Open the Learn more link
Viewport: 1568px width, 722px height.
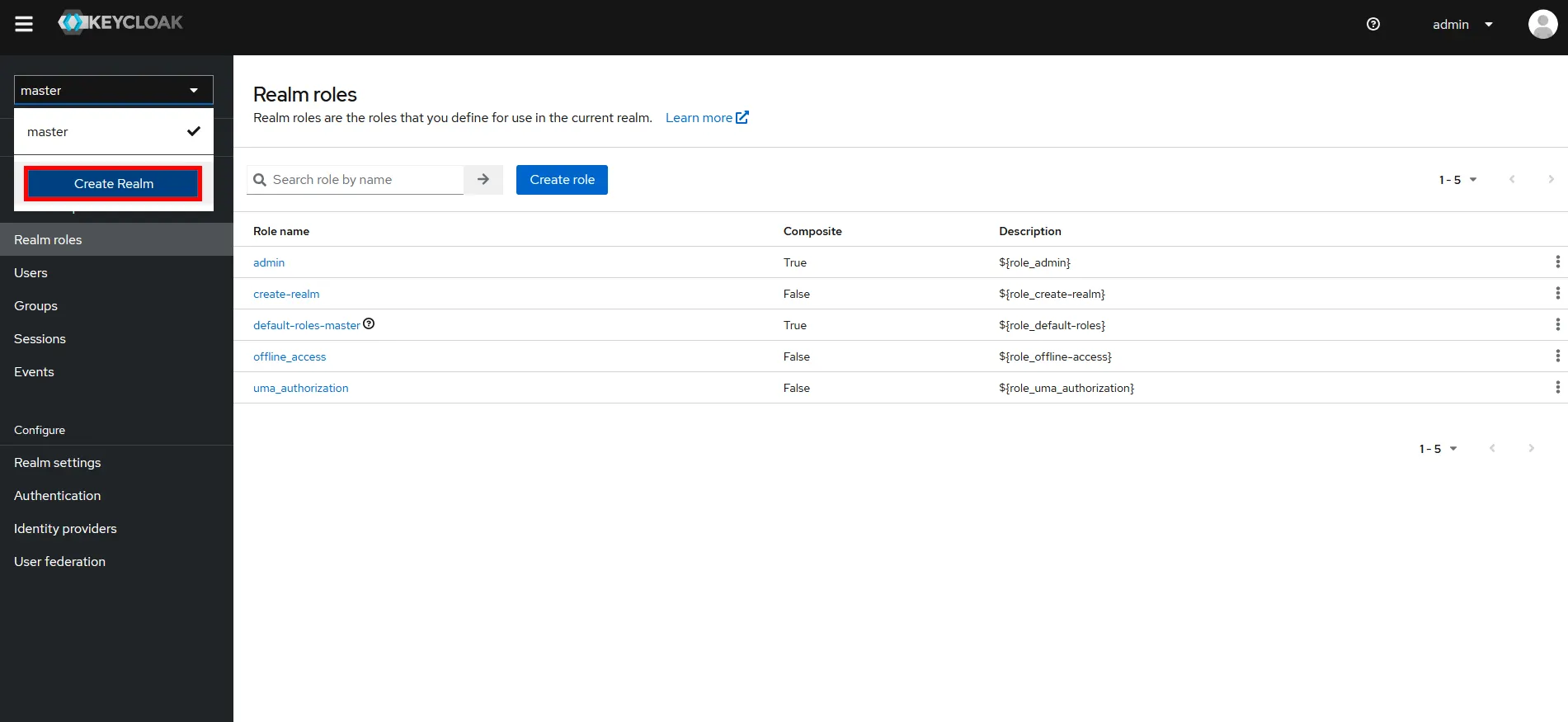pyautogui.click(x=707, y=118)
